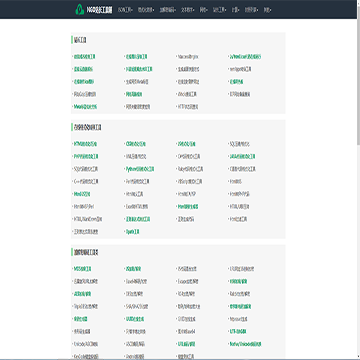Click the green site logo icon

point(79,10)
